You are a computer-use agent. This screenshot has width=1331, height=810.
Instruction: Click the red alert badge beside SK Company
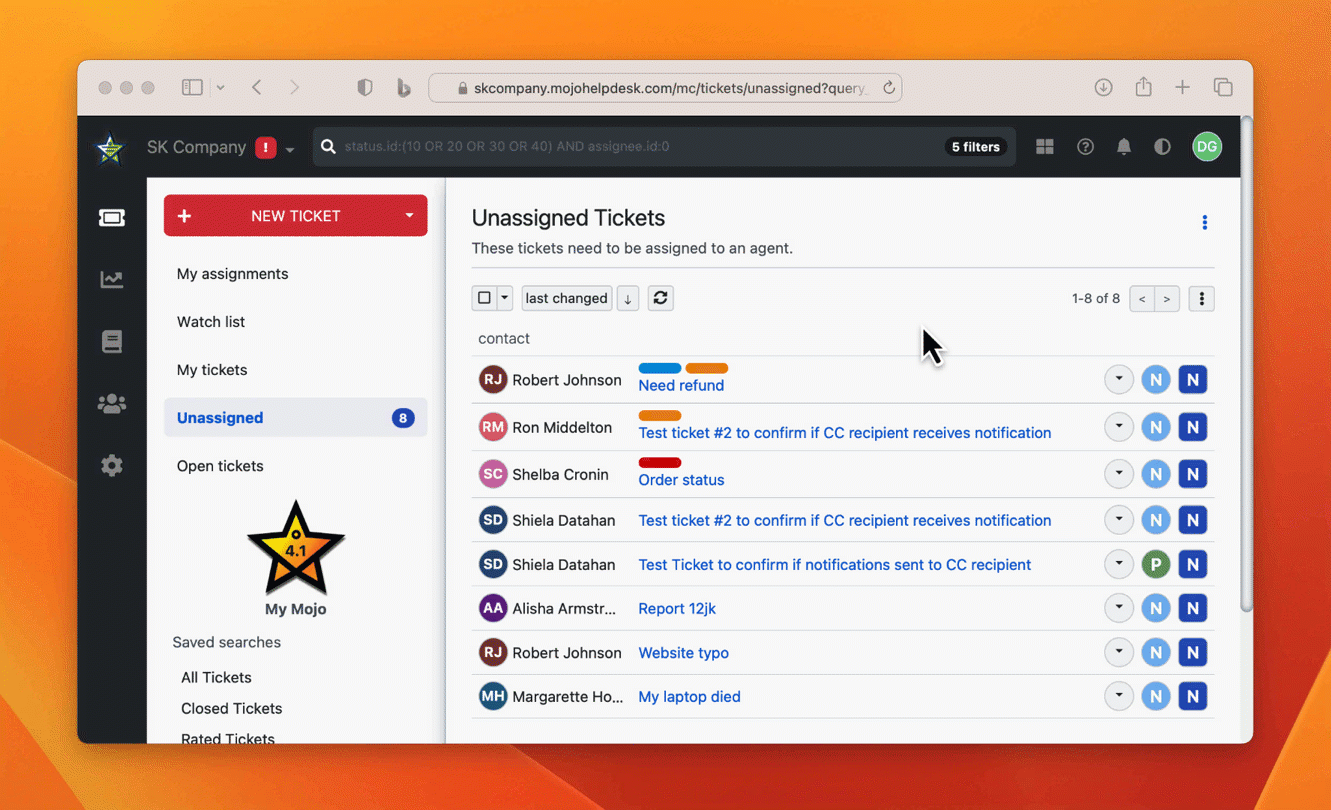pyautogui.click(x=266, y=147)
